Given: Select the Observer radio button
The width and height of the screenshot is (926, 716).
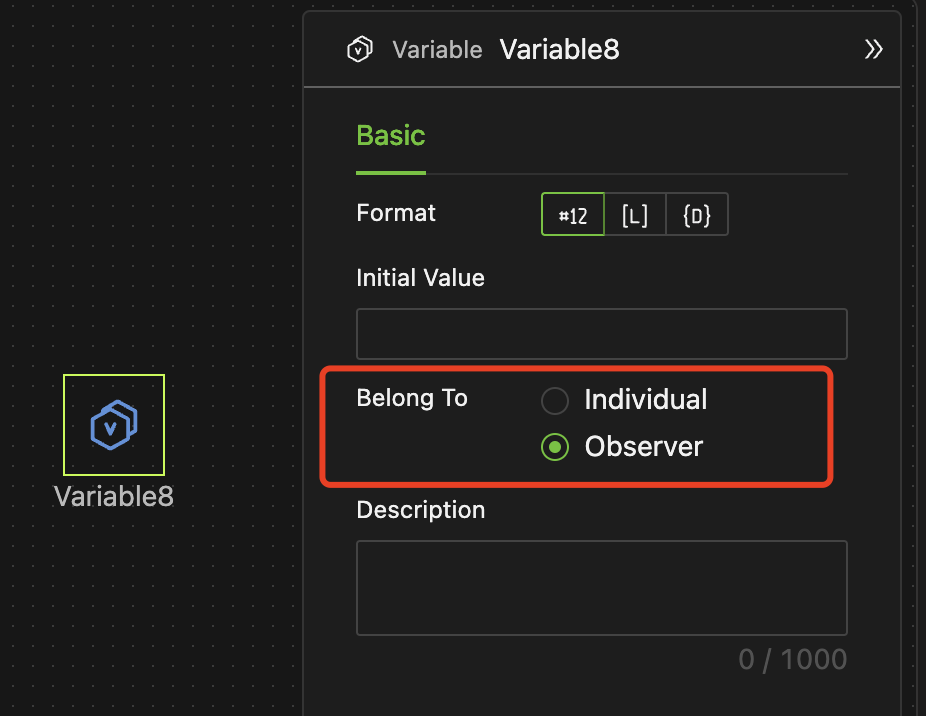Looking at the screenshot, I should [x=555, y=447].
